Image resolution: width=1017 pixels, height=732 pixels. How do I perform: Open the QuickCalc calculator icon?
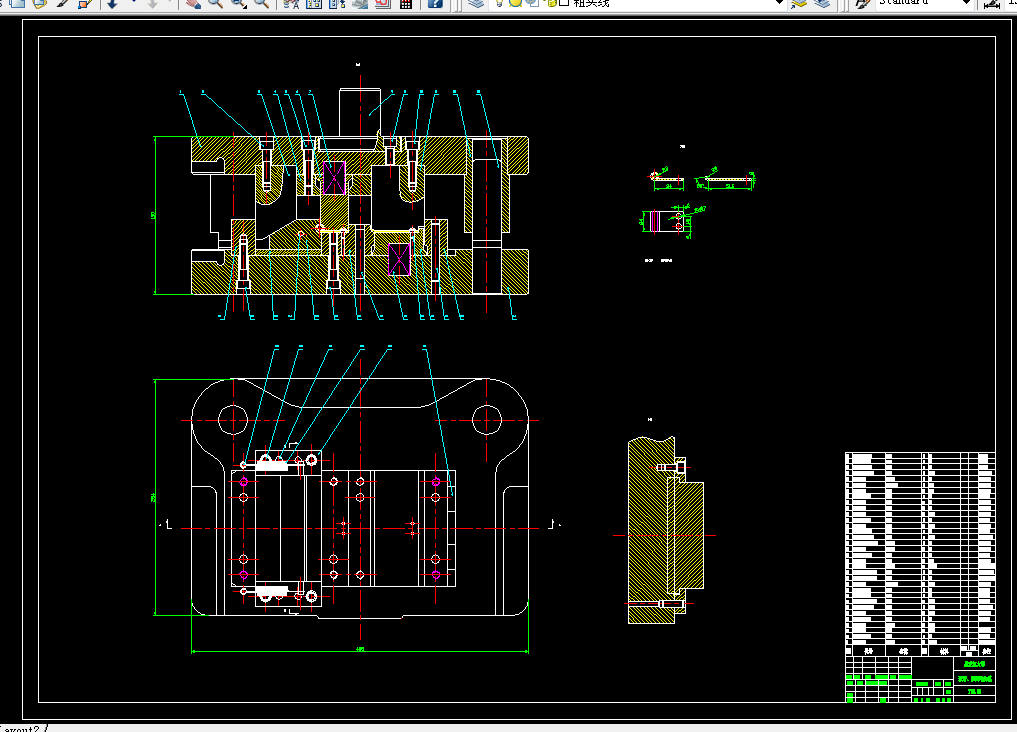tap(406, 3)
